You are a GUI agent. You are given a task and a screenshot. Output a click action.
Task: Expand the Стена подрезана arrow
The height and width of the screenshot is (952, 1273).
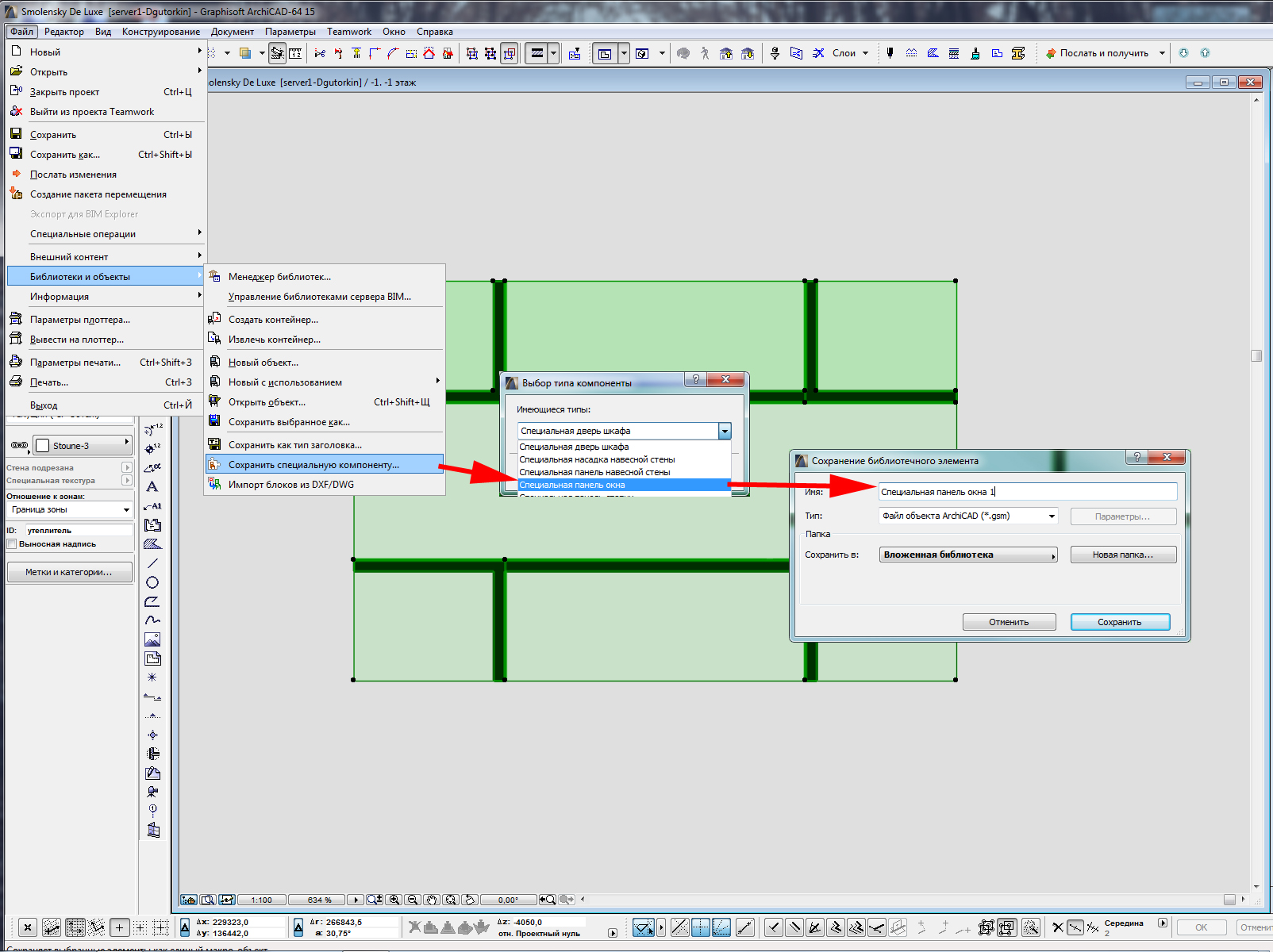(126, 467)
